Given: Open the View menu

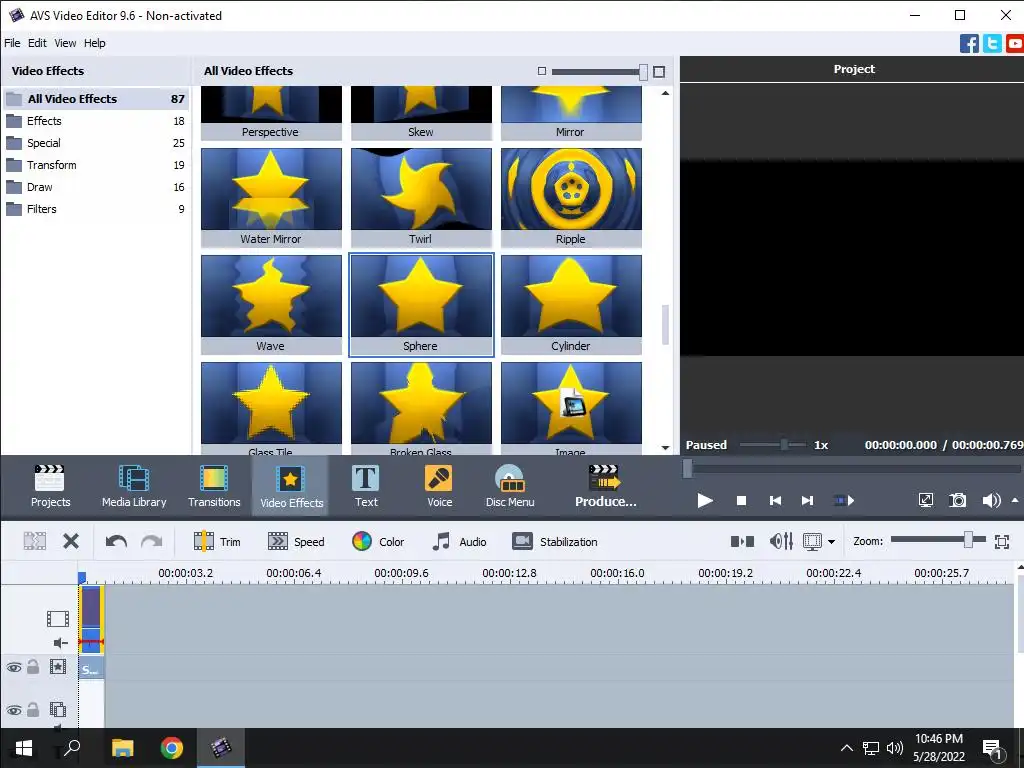Looking at the screenshot, I should point(65,43).
